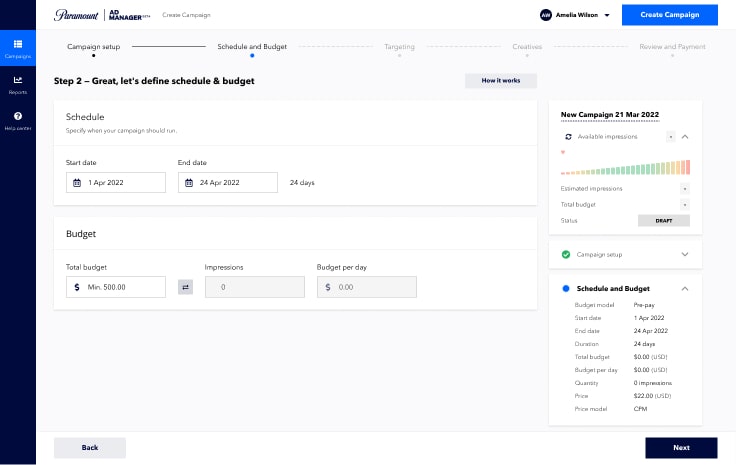Click 'Pre-pay' budget model value
Screen dimensions: 736x465
click(x=644, y=305)
